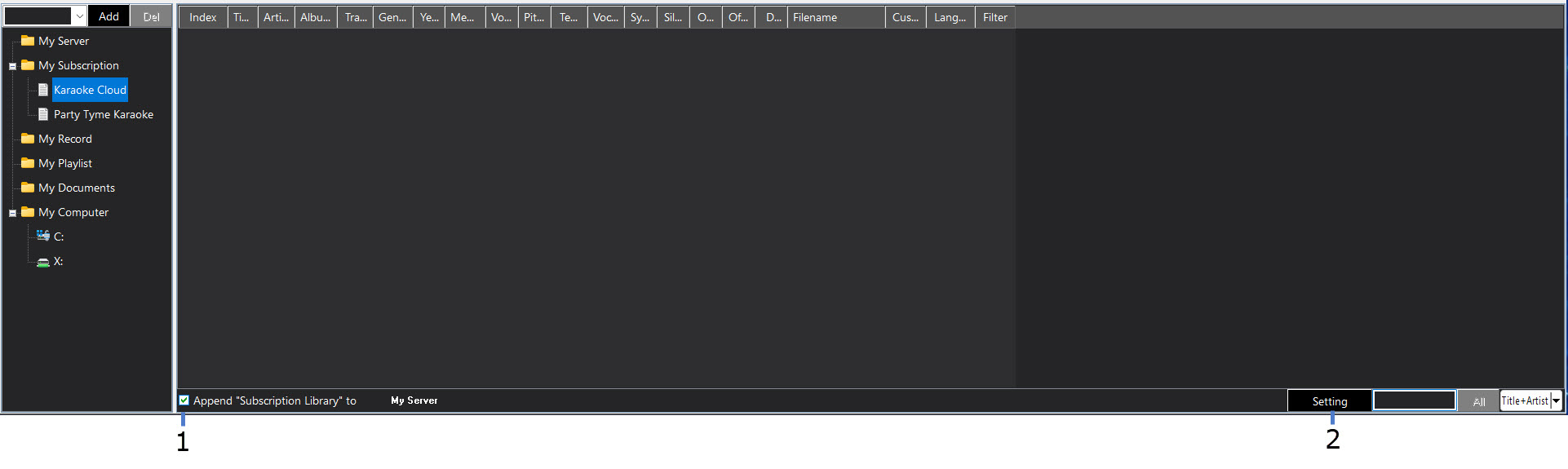The height and width of the screenshot is (469, 1568).
Task: Open the top-left combo box dropdown
Action: [x=79, y=16]
